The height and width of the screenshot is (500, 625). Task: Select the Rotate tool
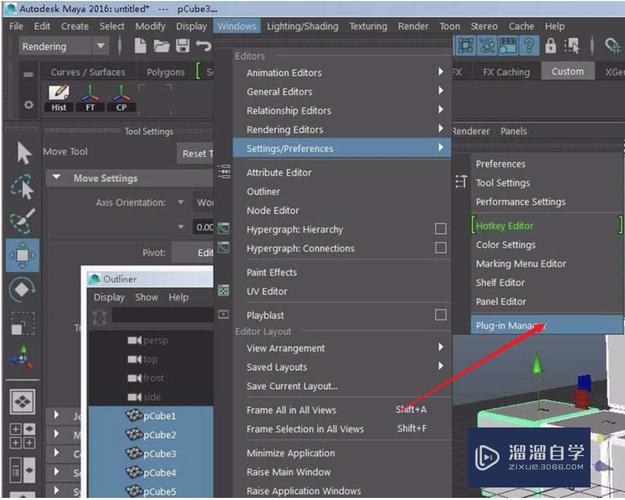coord(22,289)
